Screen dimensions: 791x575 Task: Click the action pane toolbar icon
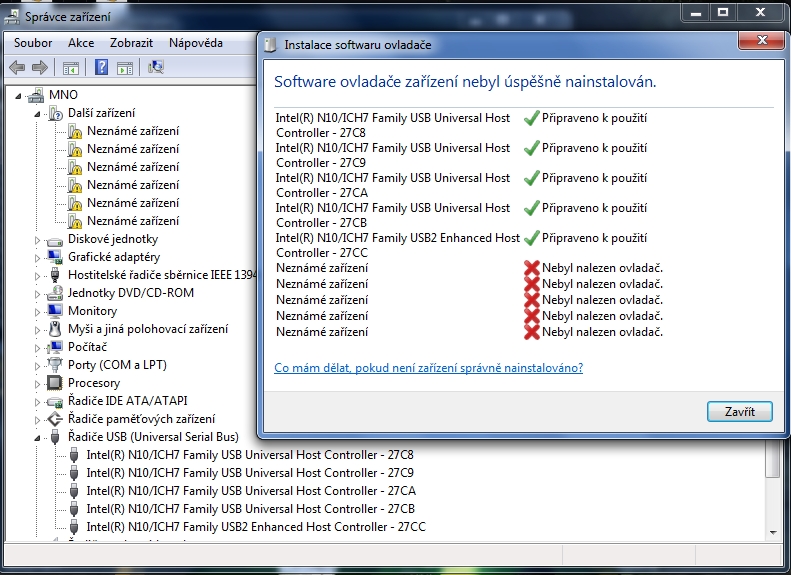(x=125, y=68)
